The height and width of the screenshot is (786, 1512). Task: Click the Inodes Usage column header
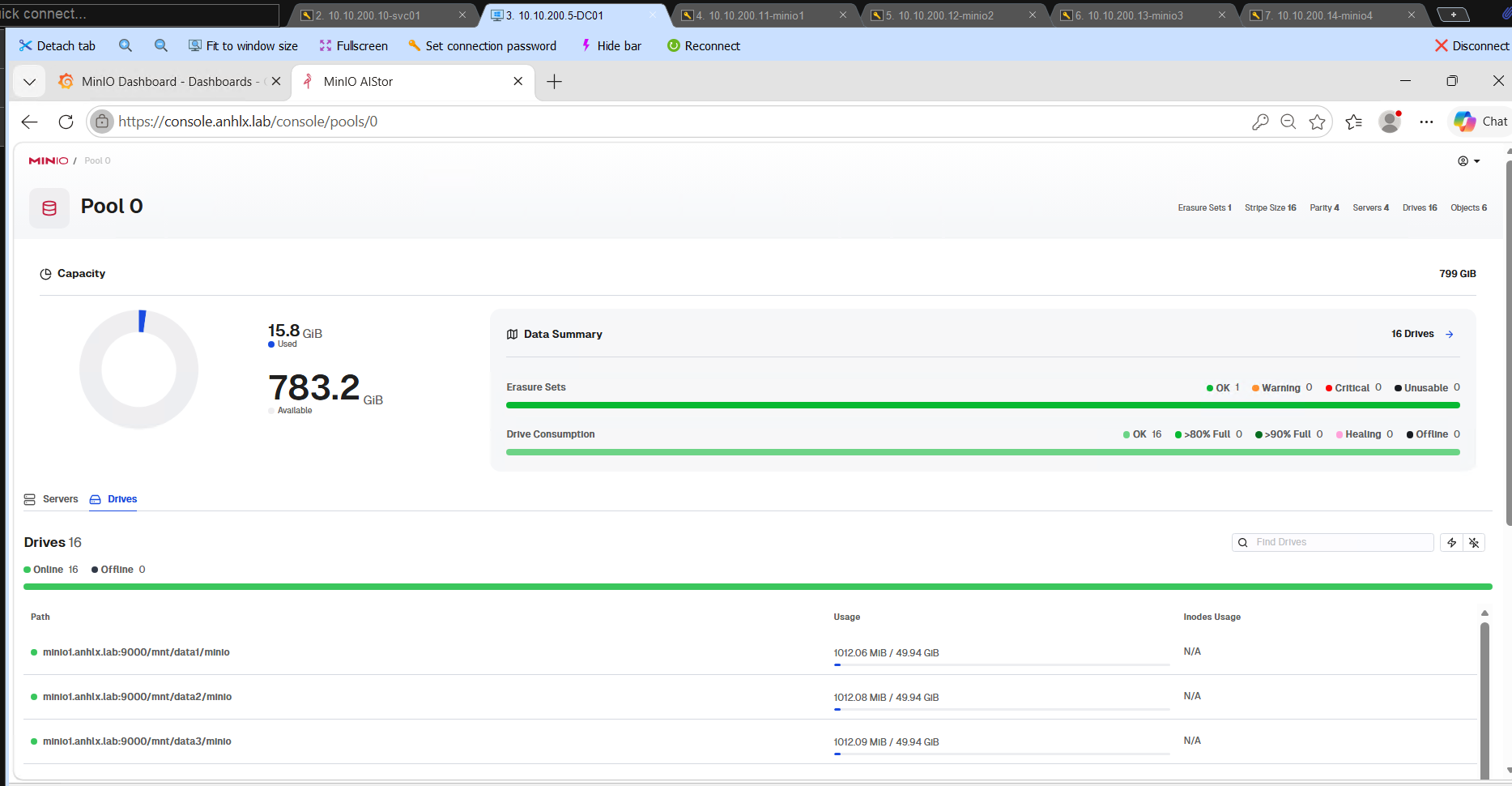1212,617
